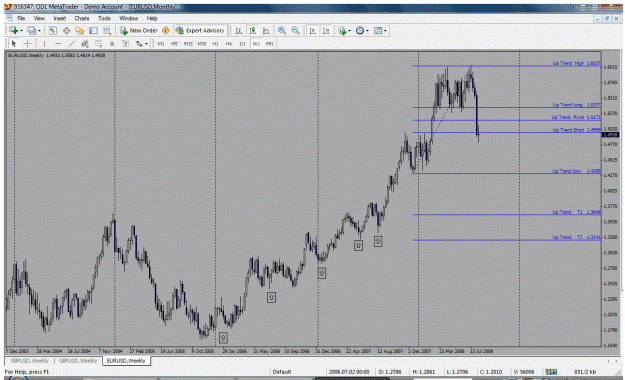Image resolution: width=625 pixels, height=380 pixels.
Task: Switch to line chart display
Action: pyautogui.click(x=266, y=31)
